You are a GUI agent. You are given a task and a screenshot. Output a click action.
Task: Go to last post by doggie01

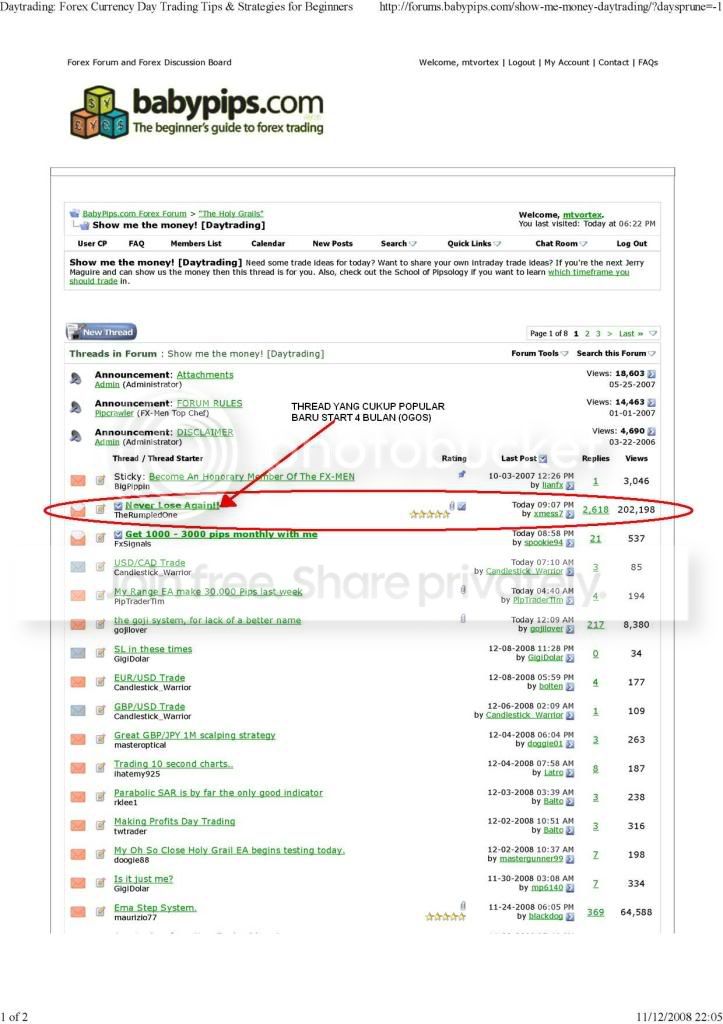[x=570, y=744]
